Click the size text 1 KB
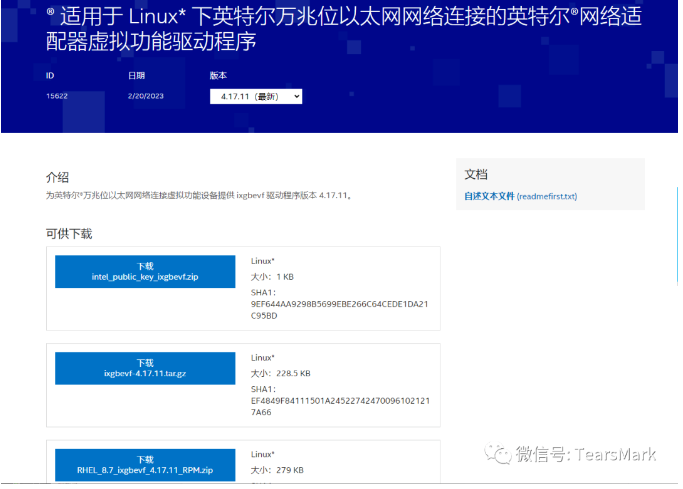Viewport: 683px width, 489px height. pos(285,277)
